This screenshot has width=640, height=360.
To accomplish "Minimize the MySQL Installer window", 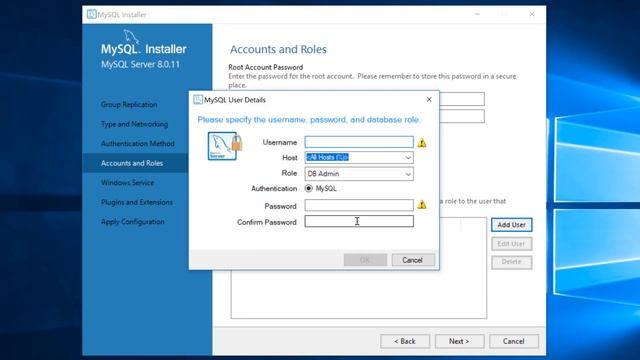I will [x=477, y=14].
